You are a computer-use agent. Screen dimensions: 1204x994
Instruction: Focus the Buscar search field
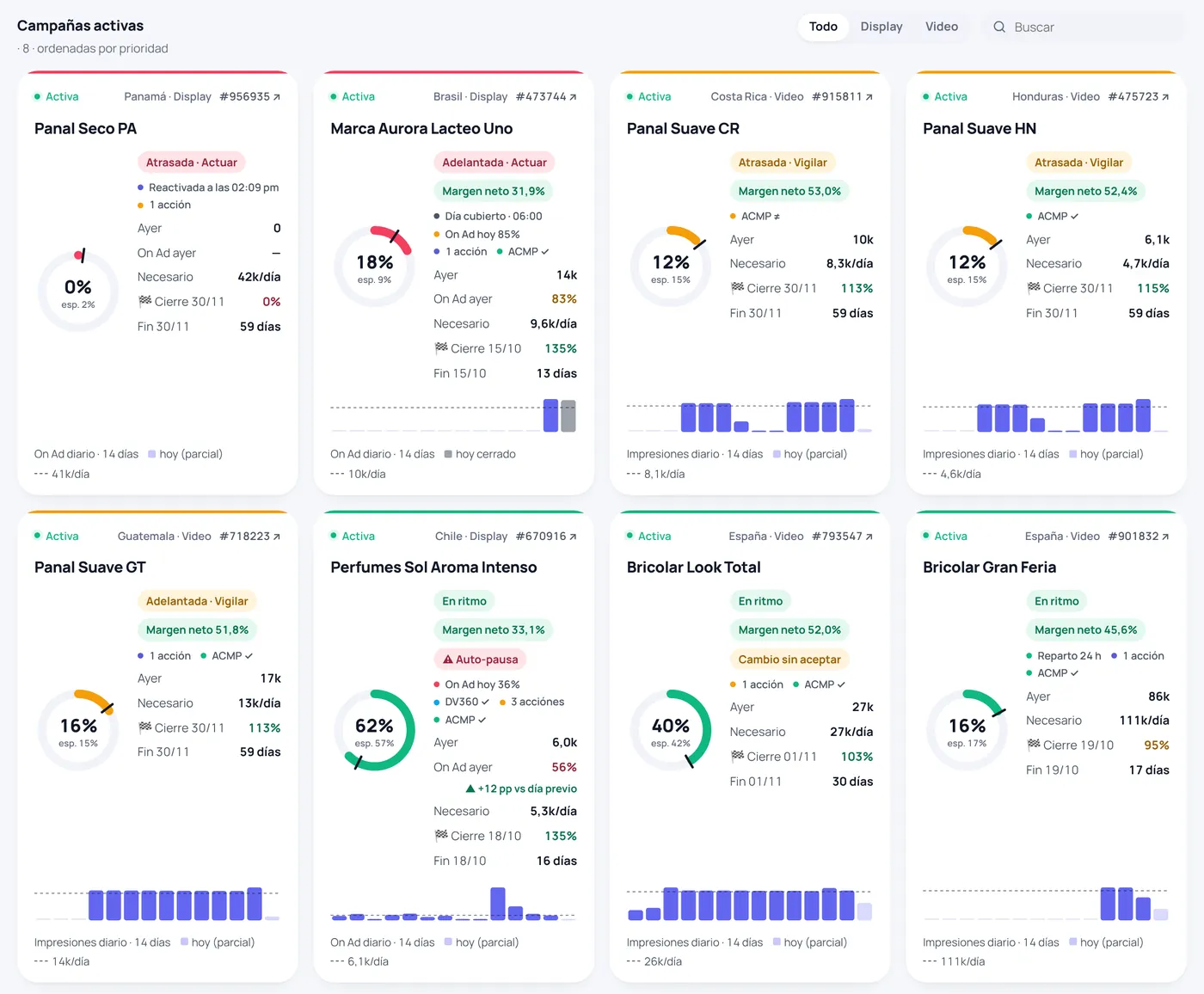point(1083,28)
